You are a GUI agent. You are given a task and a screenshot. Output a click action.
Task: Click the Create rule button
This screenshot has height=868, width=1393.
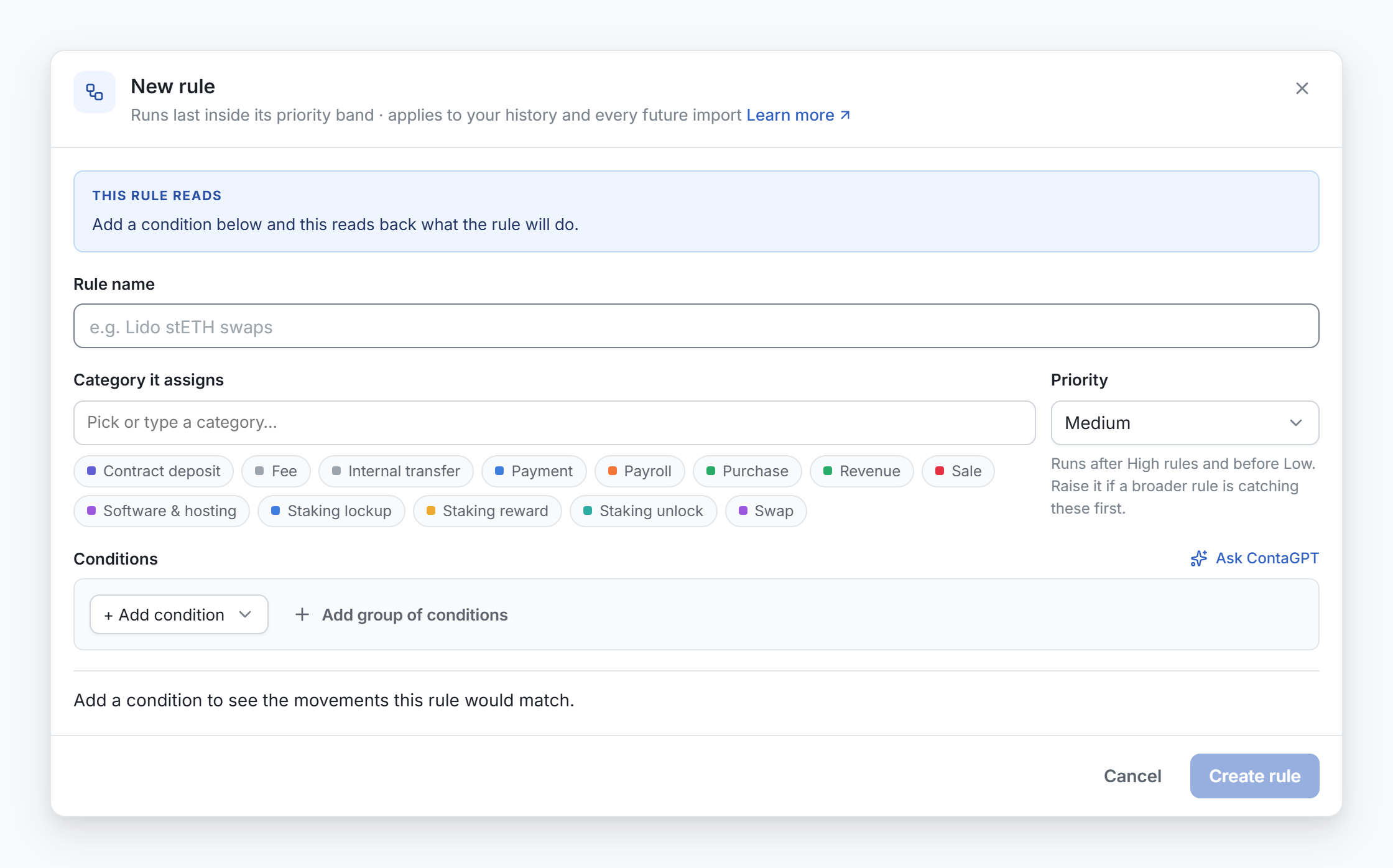(1254, 776)
